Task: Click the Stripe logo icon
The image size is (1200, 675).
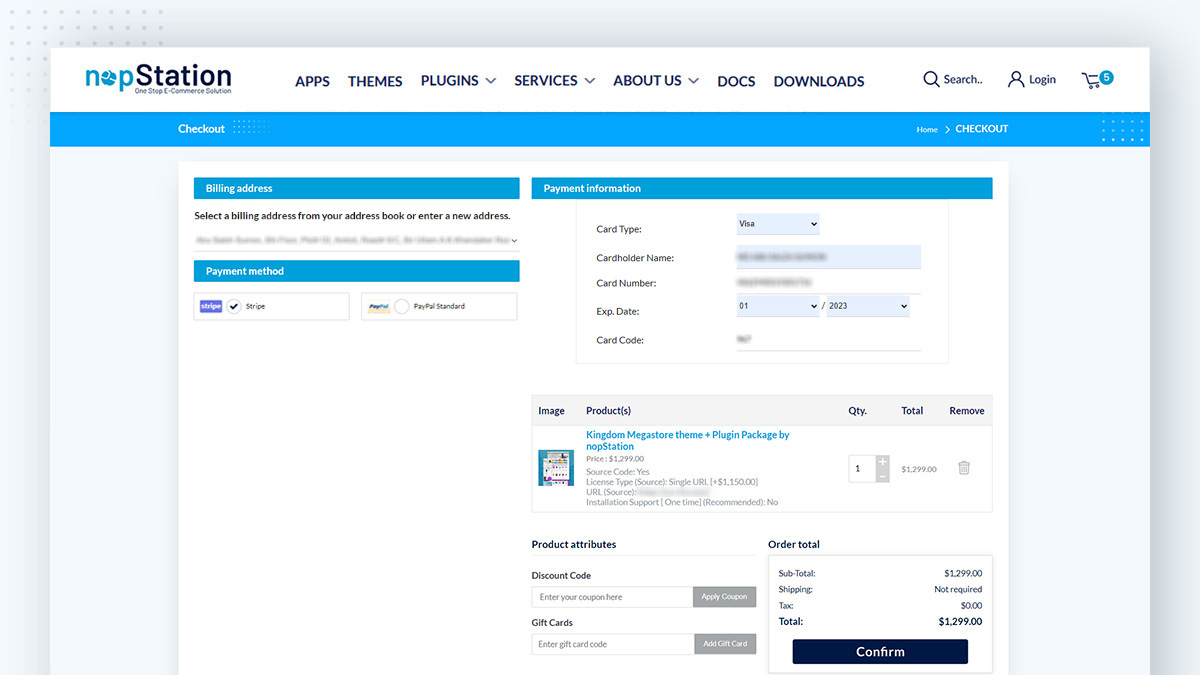Action: pyautogui.click(x=211, y=306)
